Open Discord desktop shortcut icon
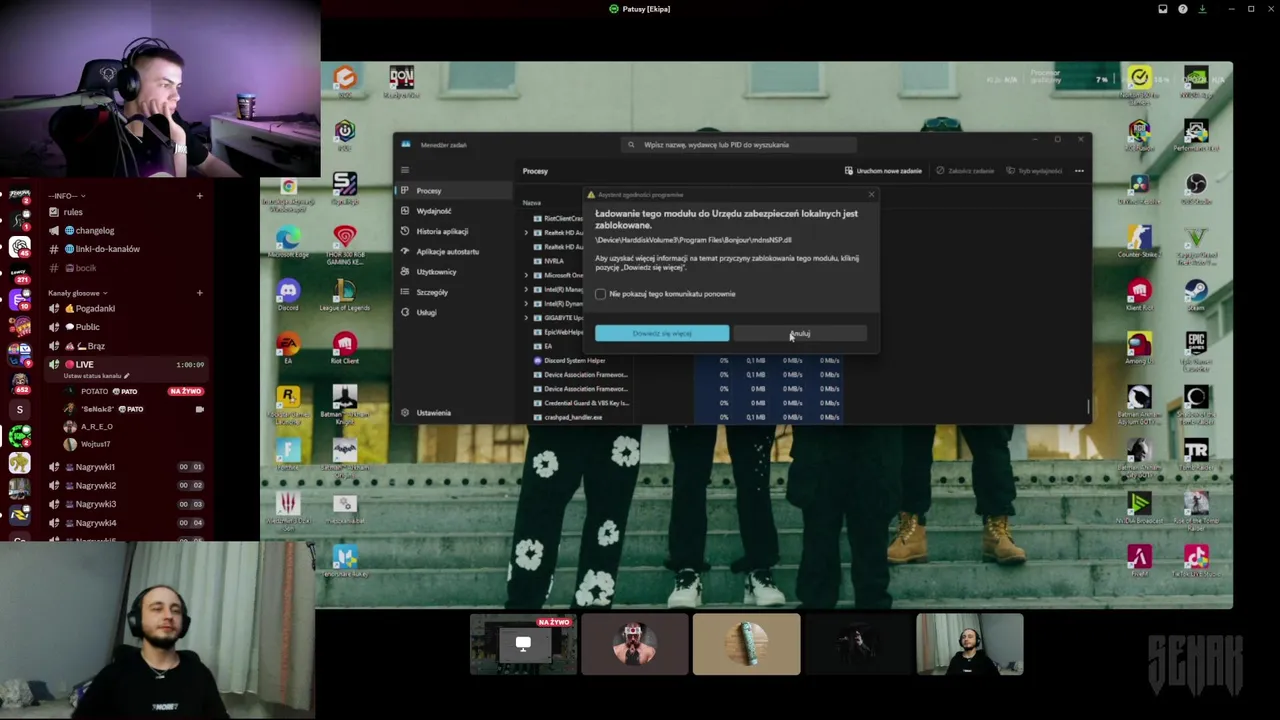1280x720 pixels. pyautogui.click(x=288, y=293)
